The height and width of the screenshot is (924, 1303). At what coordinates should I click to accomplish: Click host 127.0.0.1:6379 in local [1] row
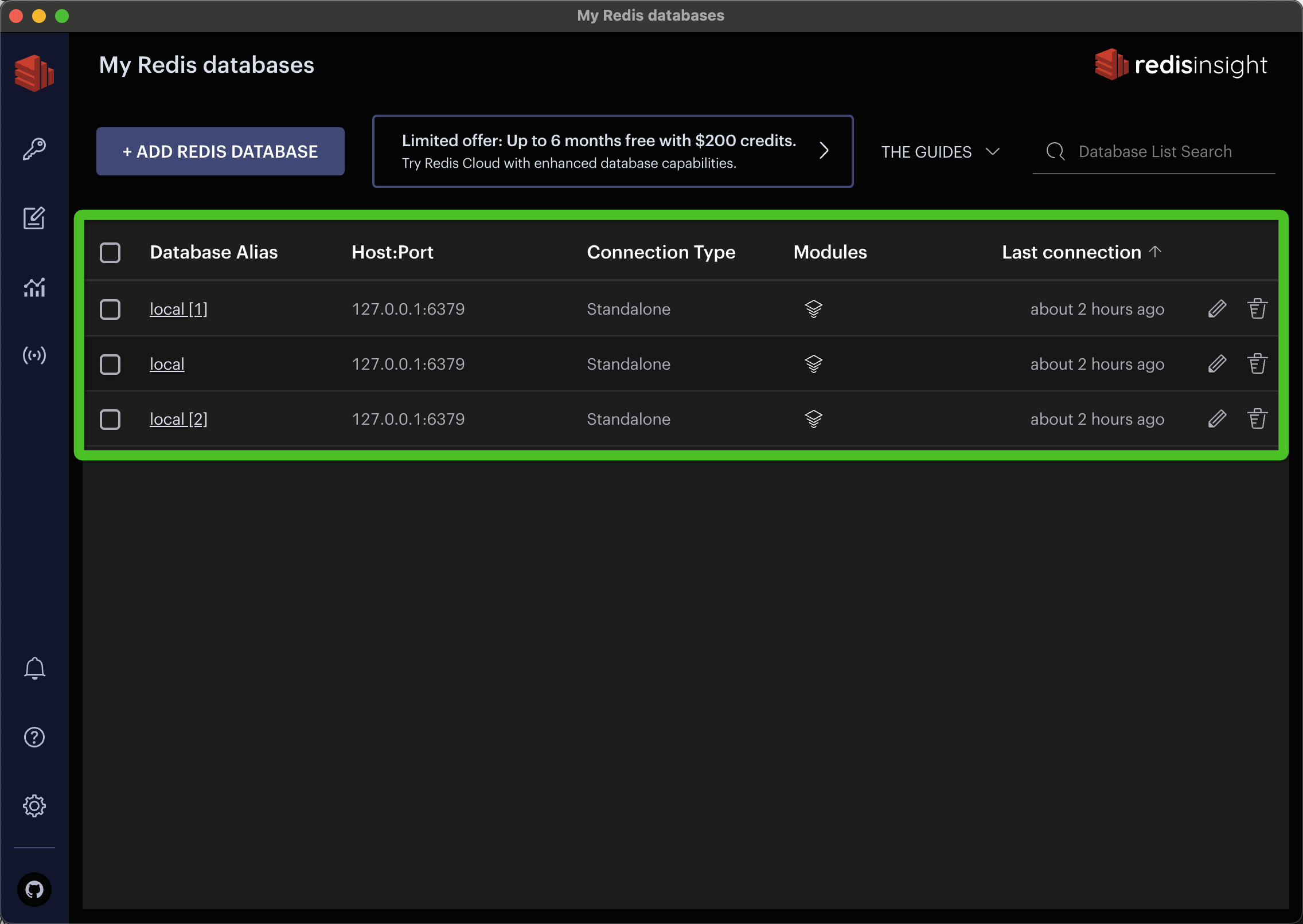pos(408,309)
